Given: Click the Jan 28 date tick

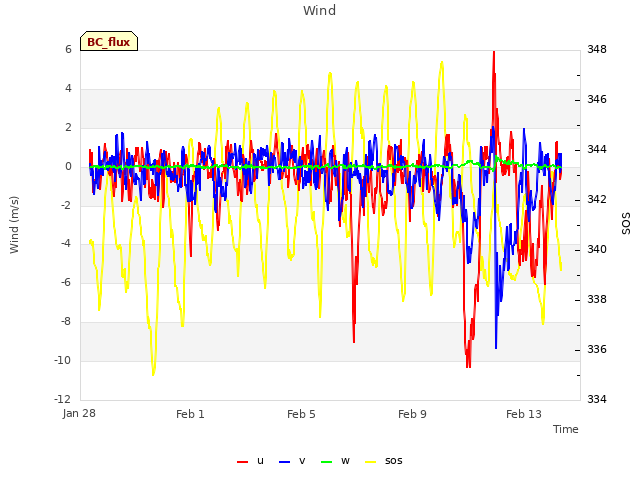Looking at the screenshot, I should pos(79,413).
